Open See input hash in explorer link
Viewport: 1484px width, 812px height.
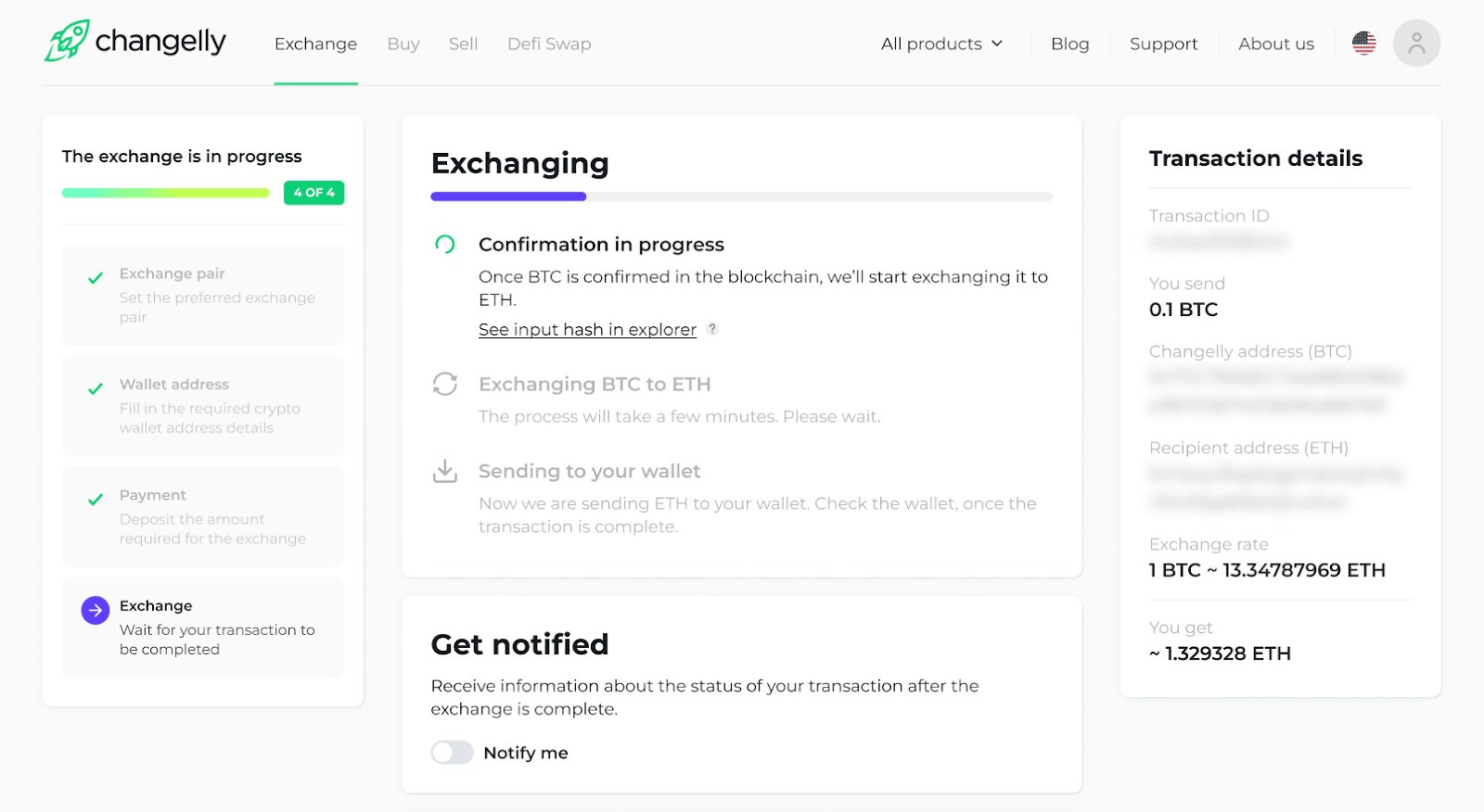(x=587, y=330)
